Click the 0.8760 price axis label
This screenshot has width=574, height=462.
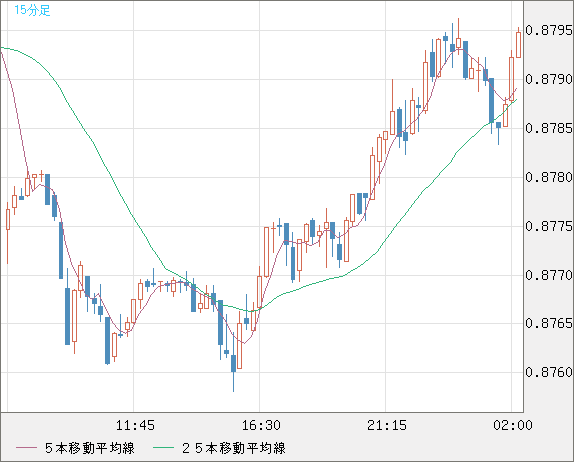click(549, 372)
